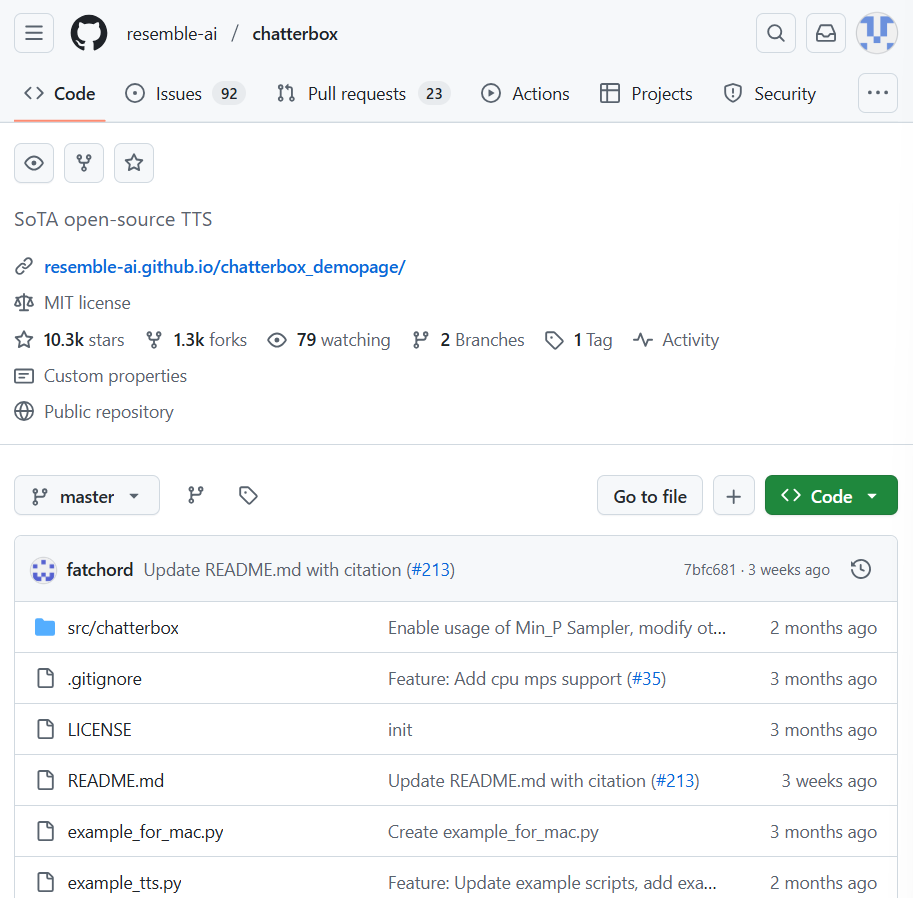Click the fork repository icon button
The image size is (913, 898).
84,163
